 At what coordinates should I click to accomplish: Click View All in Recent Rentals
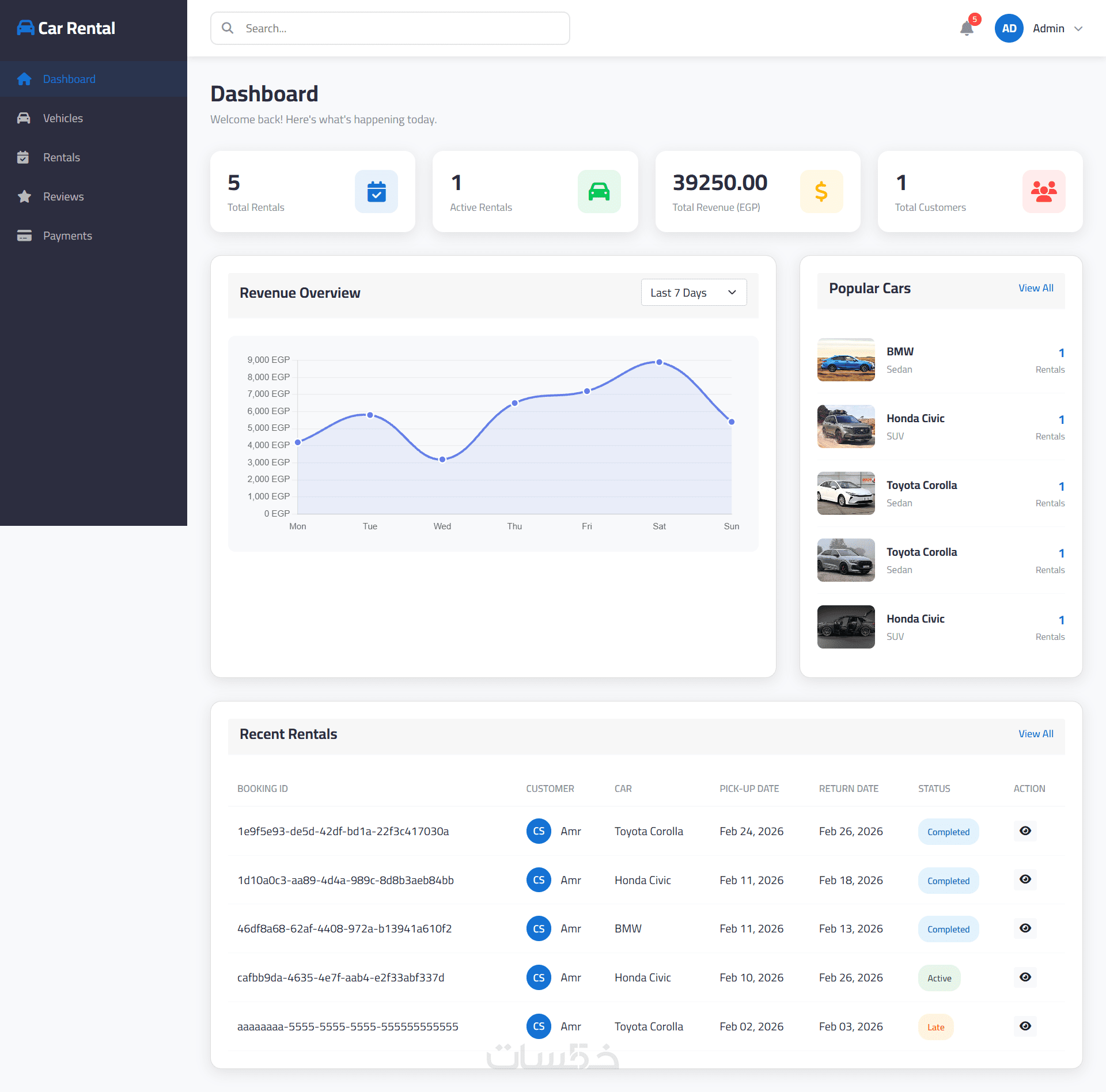[1035, 734]
